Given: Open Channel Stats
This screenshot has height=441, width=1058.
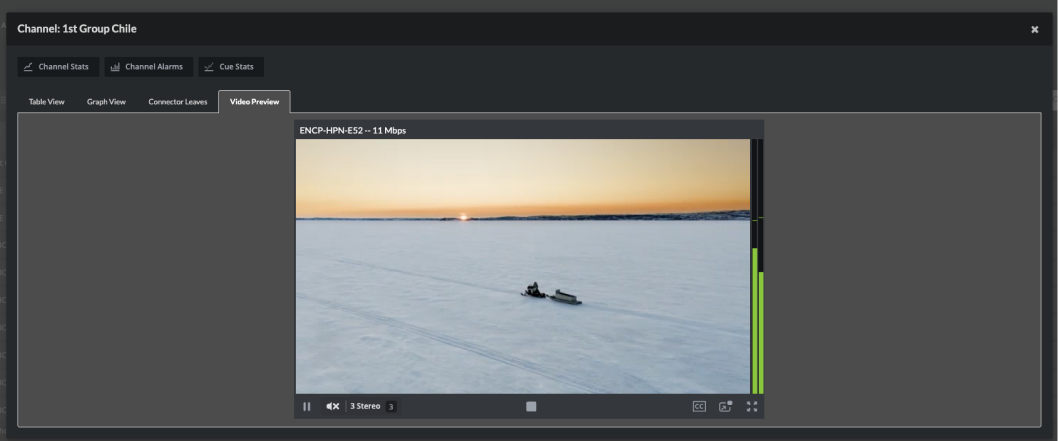Looking at the screenshot, I should (58, 67).
